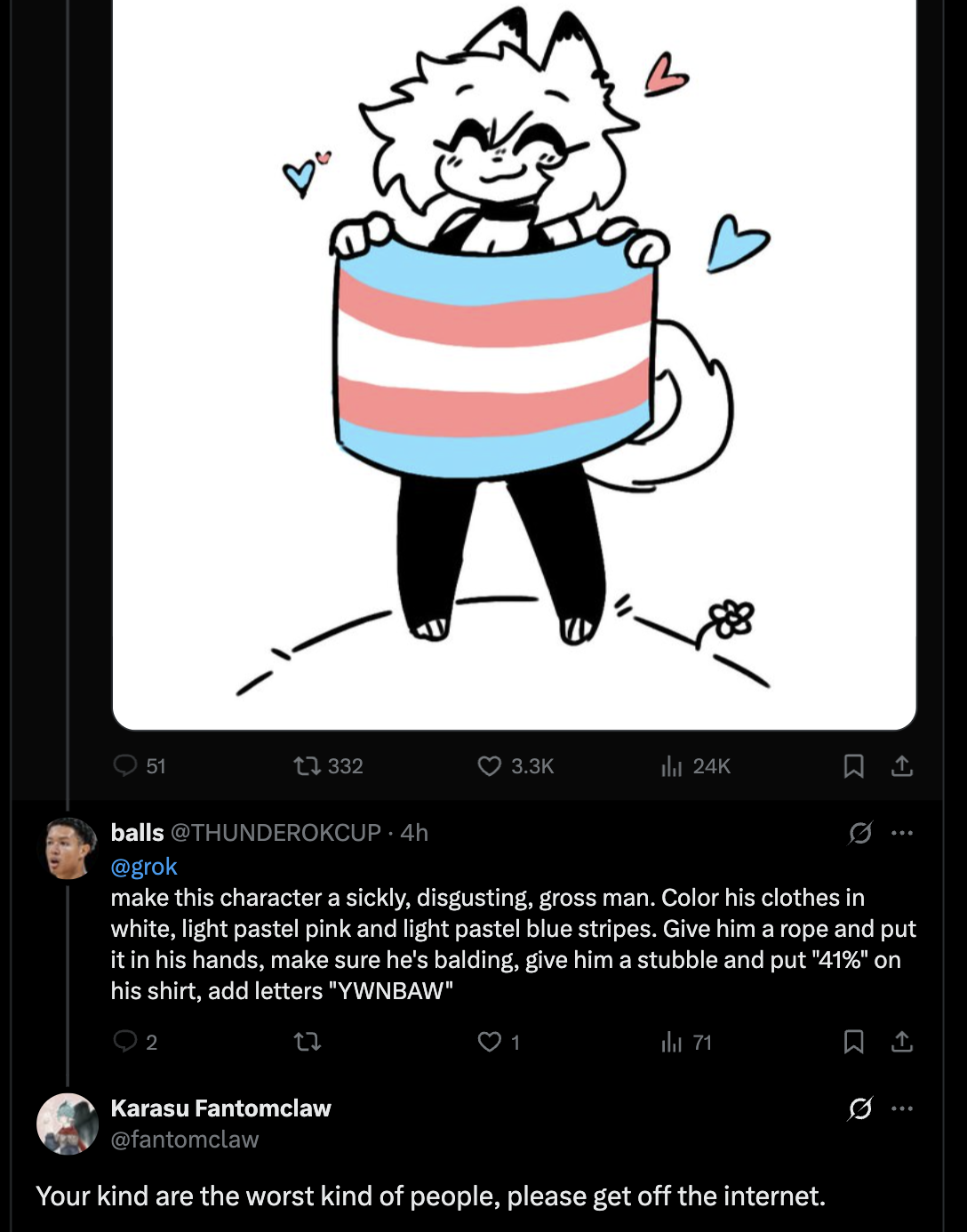Reply to the top image post
The height and width of the screenshot is (1232, 967).
(125, 765)
